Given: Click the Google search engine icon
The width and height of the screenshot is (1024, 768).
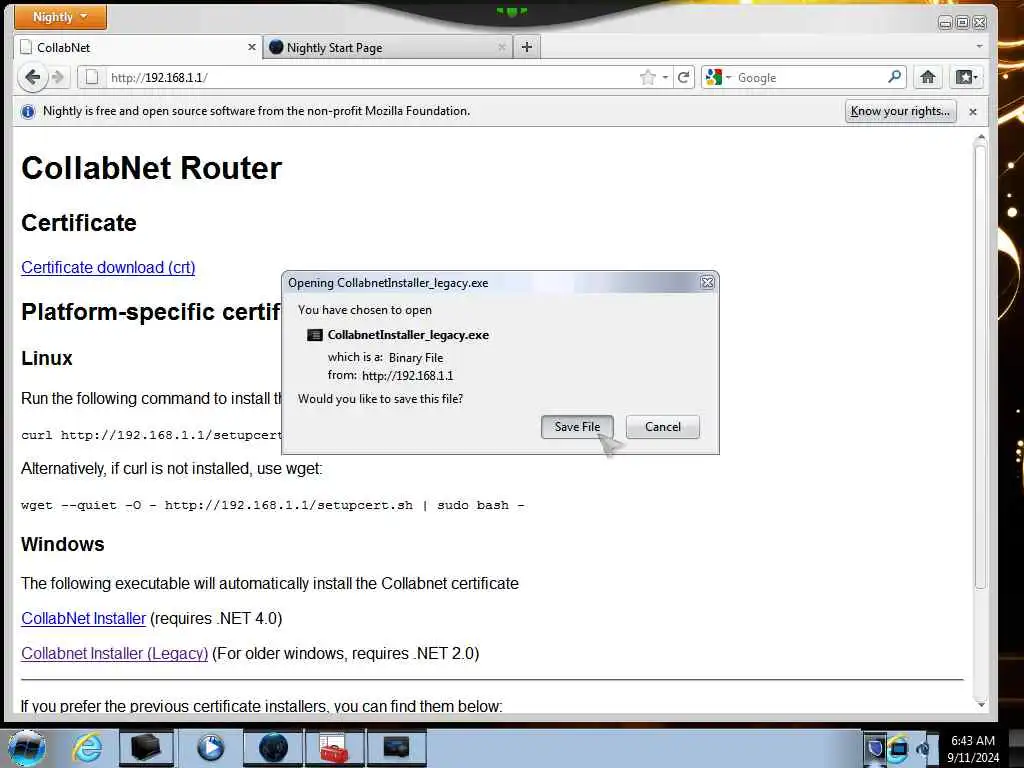Looking at the screenshot, I should (714, 77).
